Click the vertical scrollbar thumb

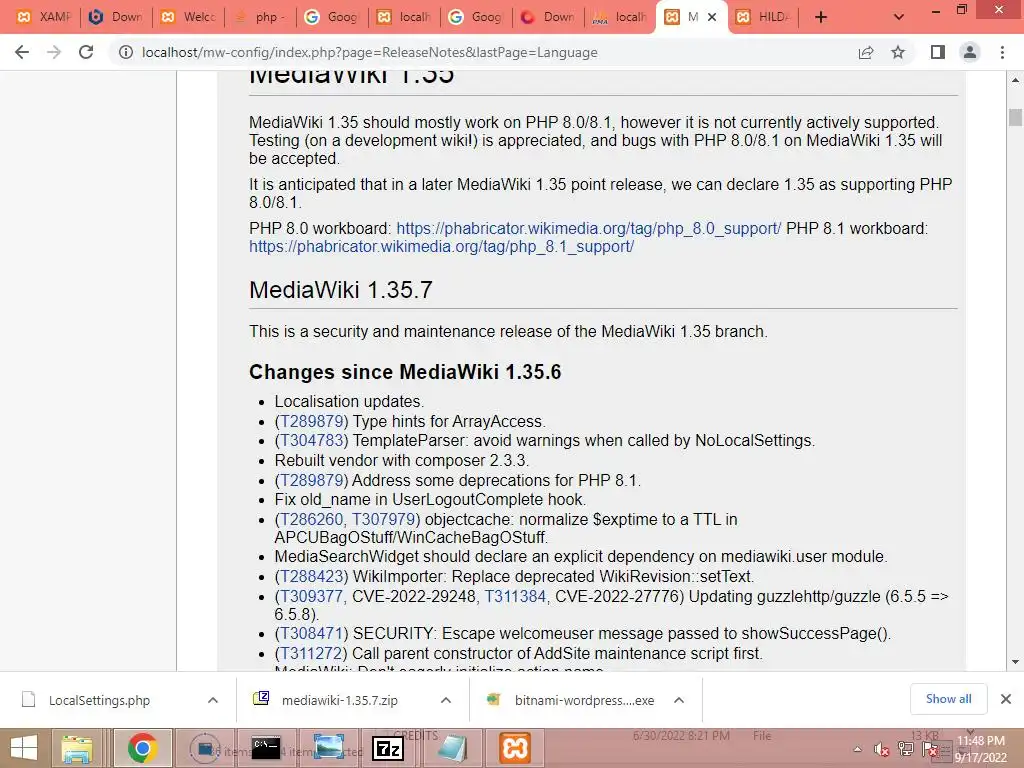coord(1015,117)
